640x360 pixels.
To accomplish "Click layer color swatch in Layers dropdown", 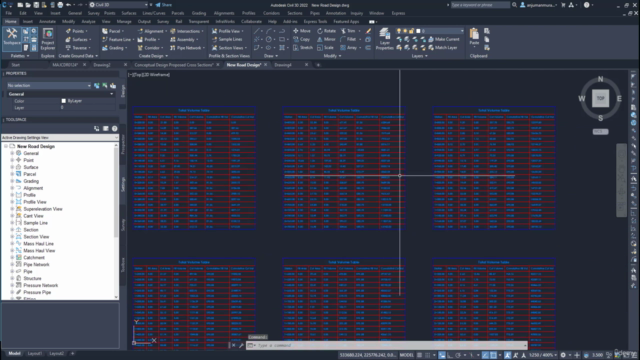I will [418, 31].
